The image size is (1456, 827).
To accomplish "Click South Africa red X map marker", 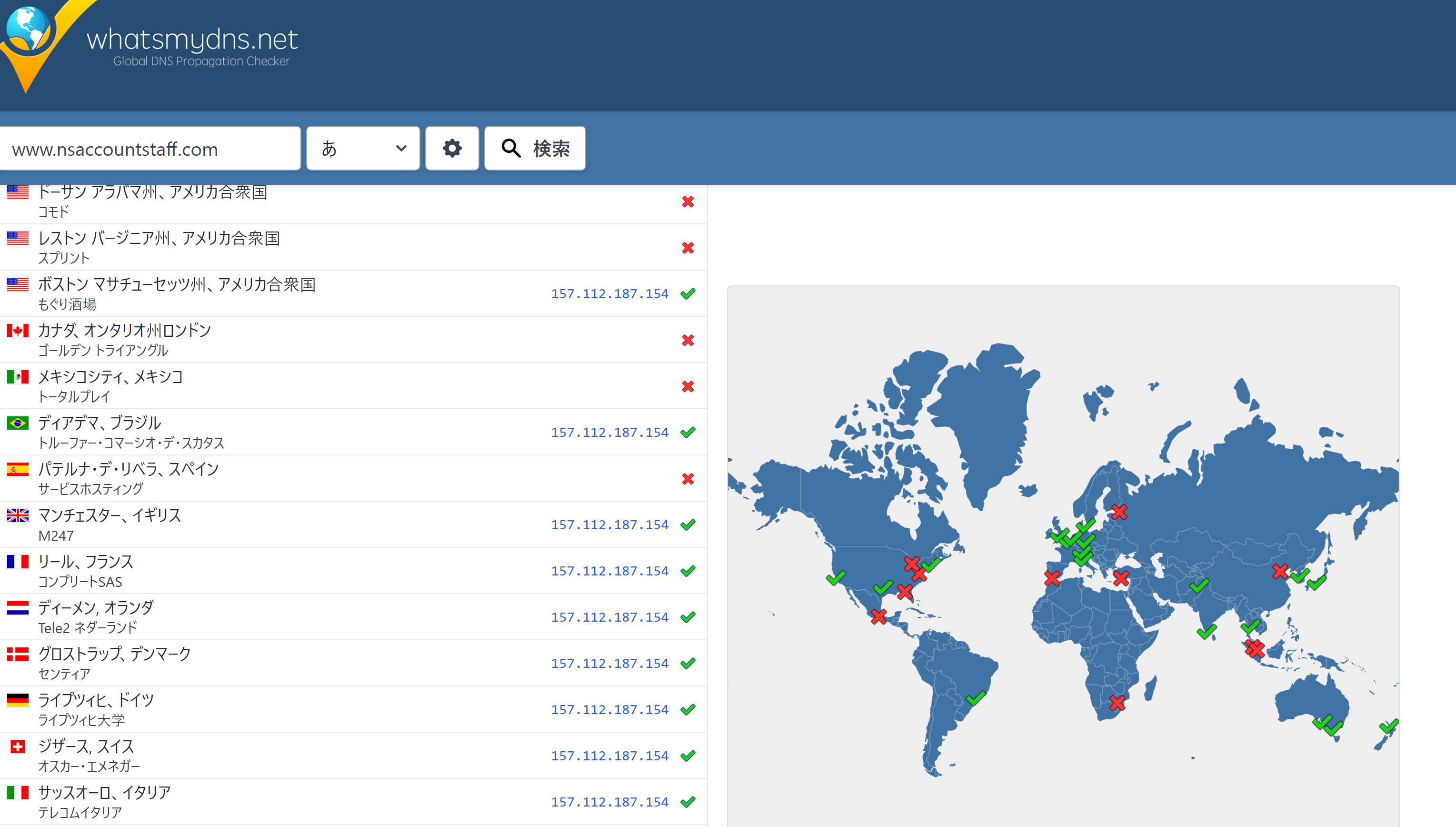I will click(1117, 703).
